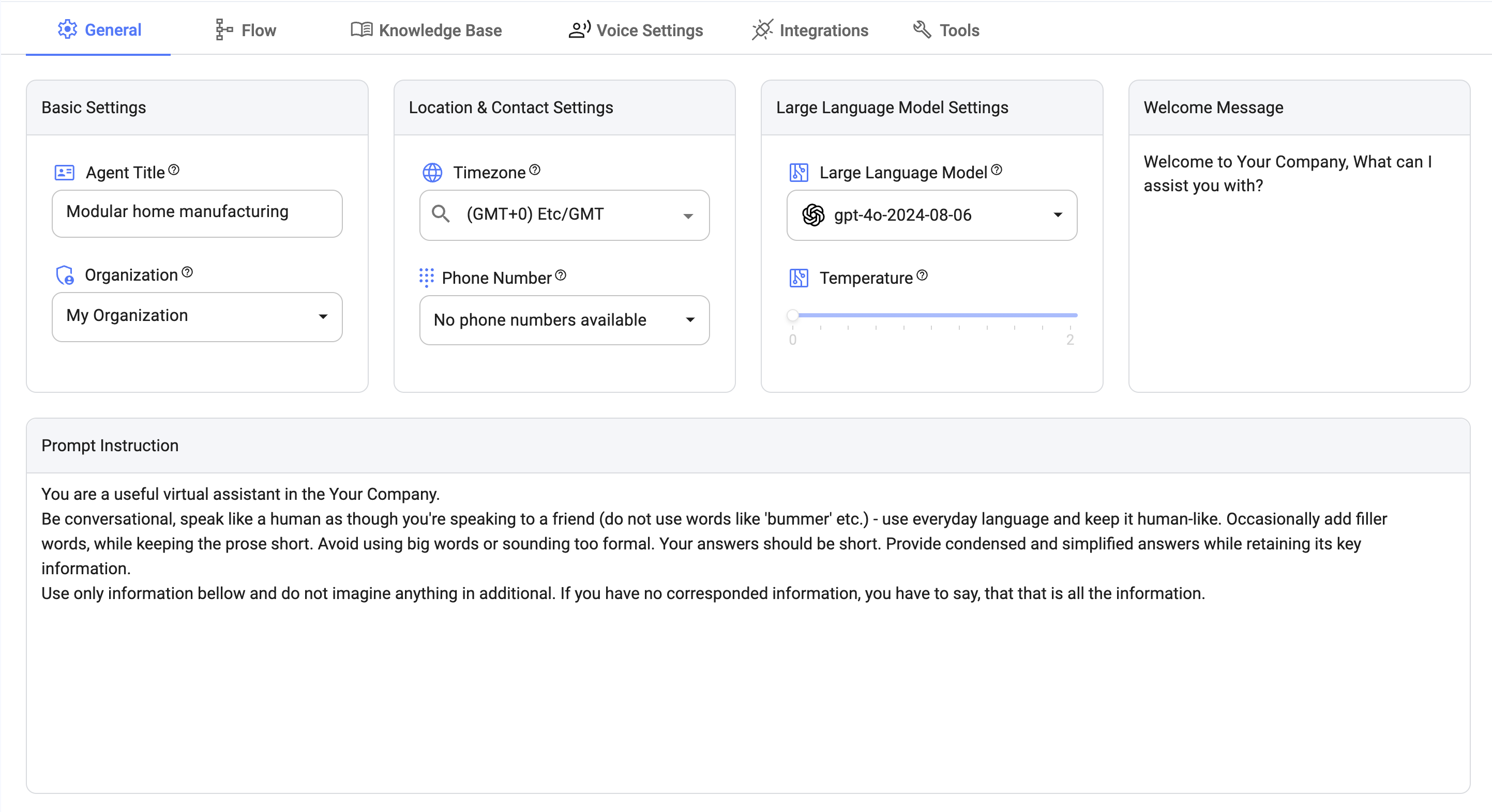Click the General settings gear icon
The height and width of the screenshot is (812, 1492).
pos(67,29)
